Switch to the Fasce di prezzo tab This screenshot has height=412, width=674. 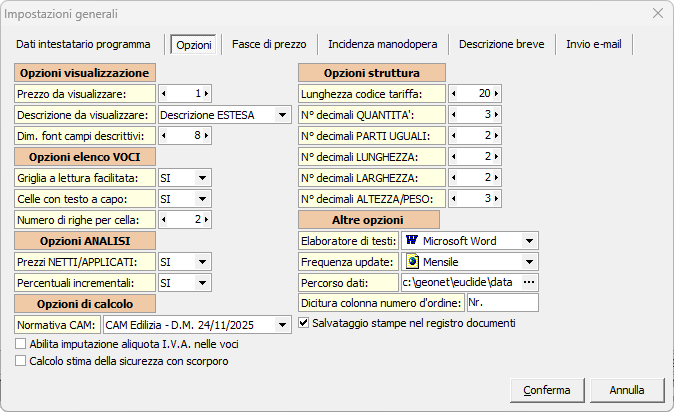point(270,44)
